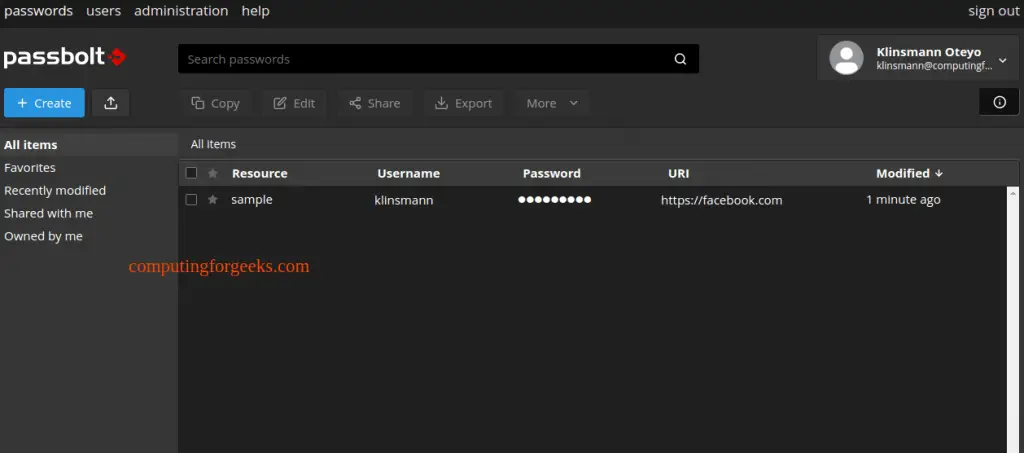Open the https://facebook.com URI link
The image size is (1024, 453).
pyautogui.click(x=721, y=200)
